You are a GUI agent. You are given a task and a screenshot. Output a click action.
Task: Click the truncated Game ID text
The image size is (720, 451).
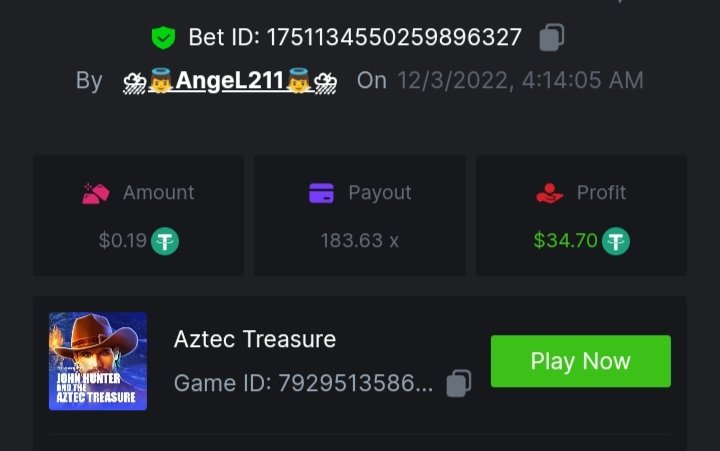(303, 383)
